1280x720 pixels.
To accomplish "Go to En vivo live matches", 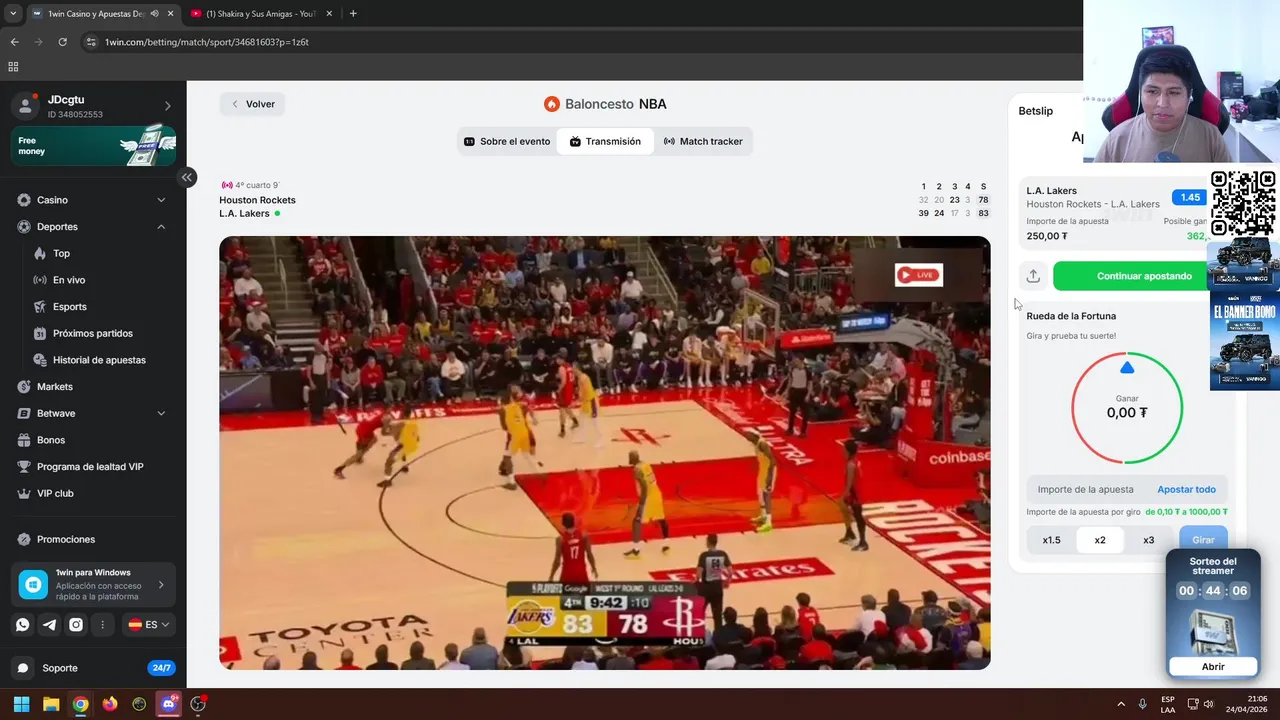I will [69, 280].
